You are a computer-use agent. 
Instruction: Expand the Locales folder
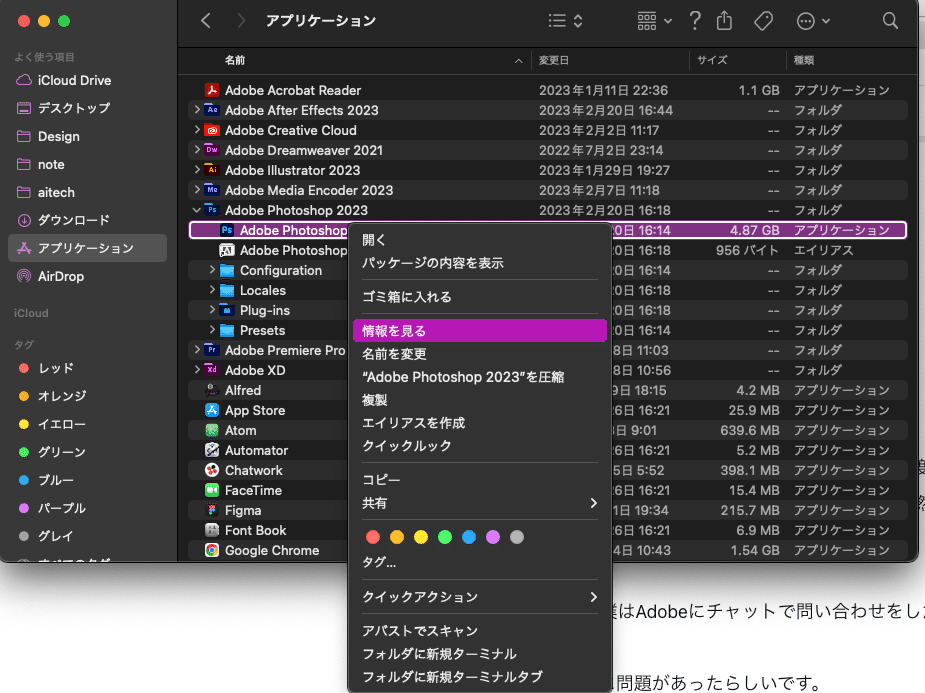212,290
